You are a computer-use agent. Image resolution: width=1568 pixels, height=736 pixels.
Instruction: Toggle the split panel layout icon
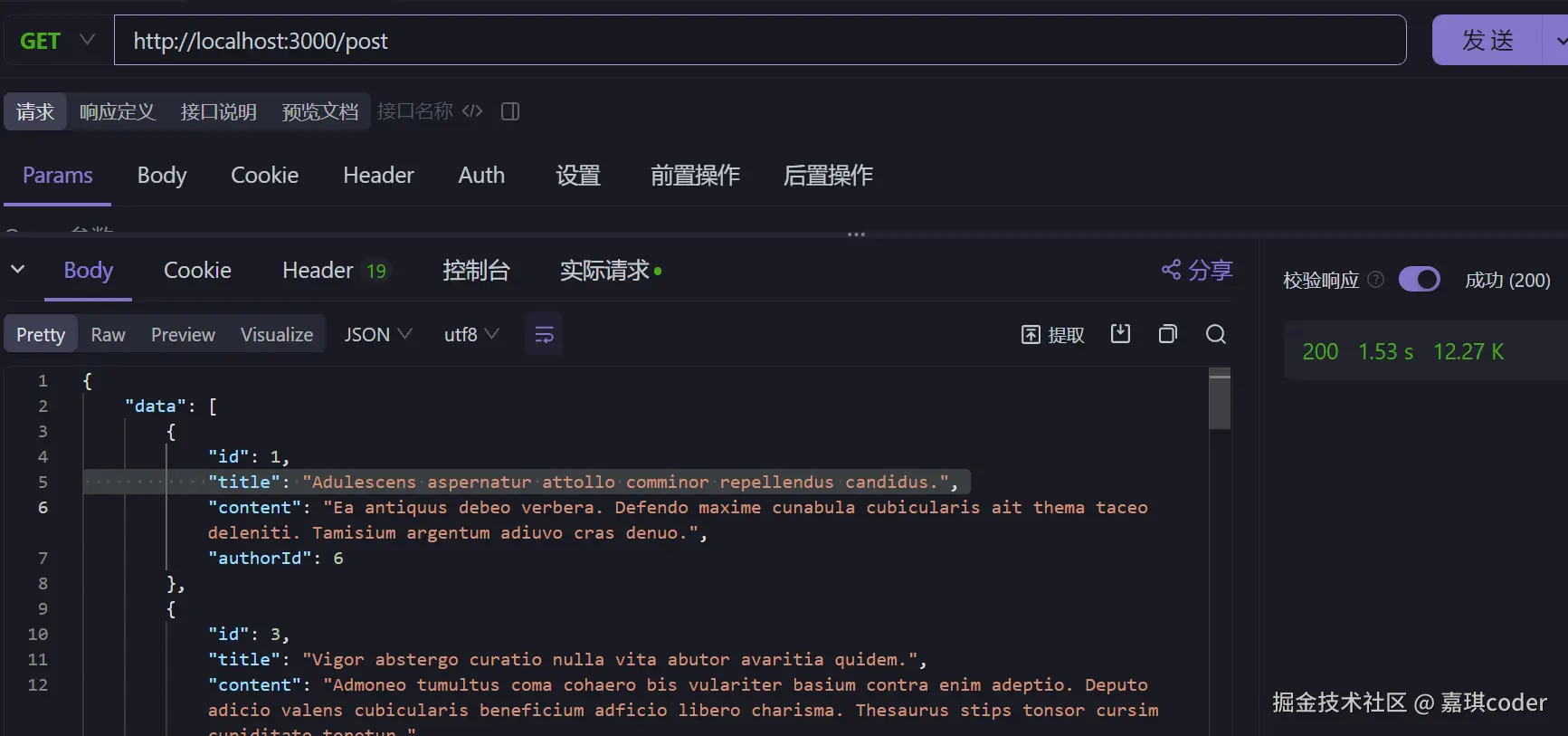pyautogui.click(x=510, y=111)
